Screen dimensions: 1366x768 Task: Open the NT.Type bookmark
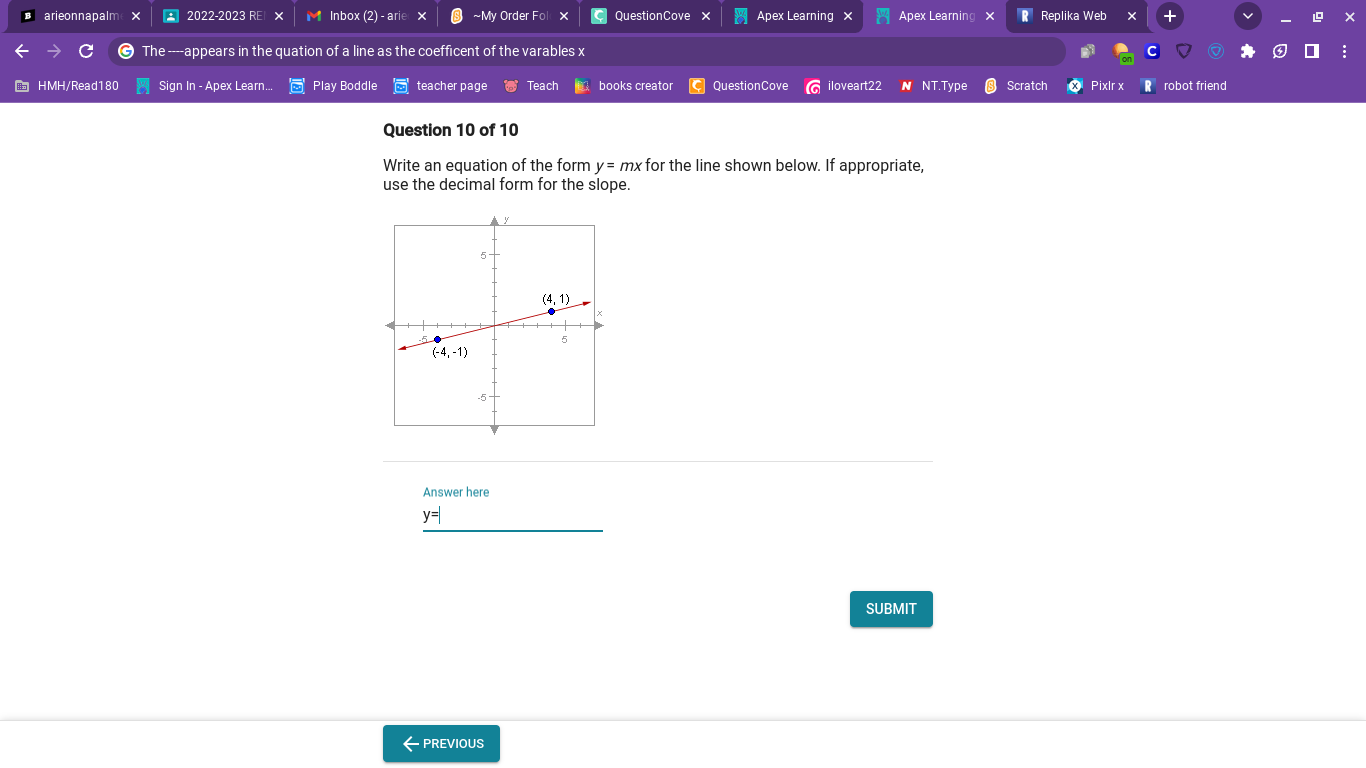933,86
